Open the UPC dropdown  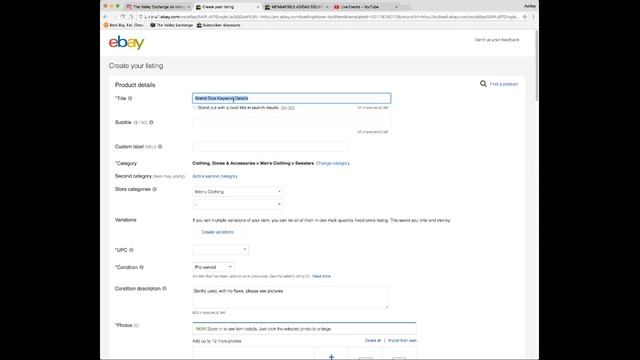[x=220, y=249]
